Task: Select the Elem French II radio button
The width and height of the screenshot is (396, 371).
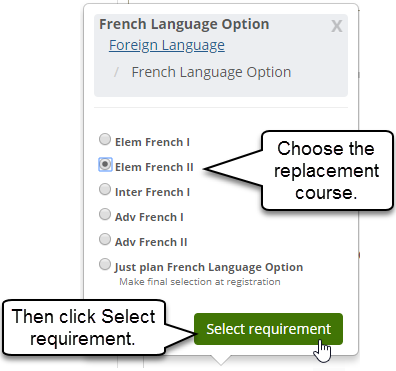Action: 105,164
